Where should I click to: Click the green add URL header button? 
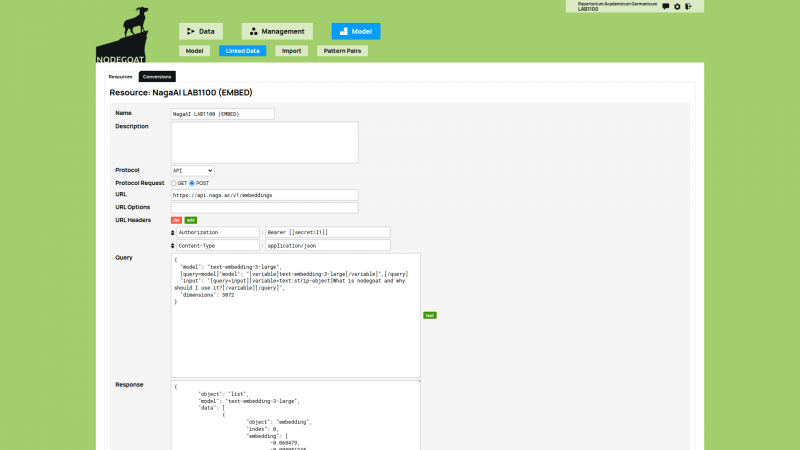point(190,219)
